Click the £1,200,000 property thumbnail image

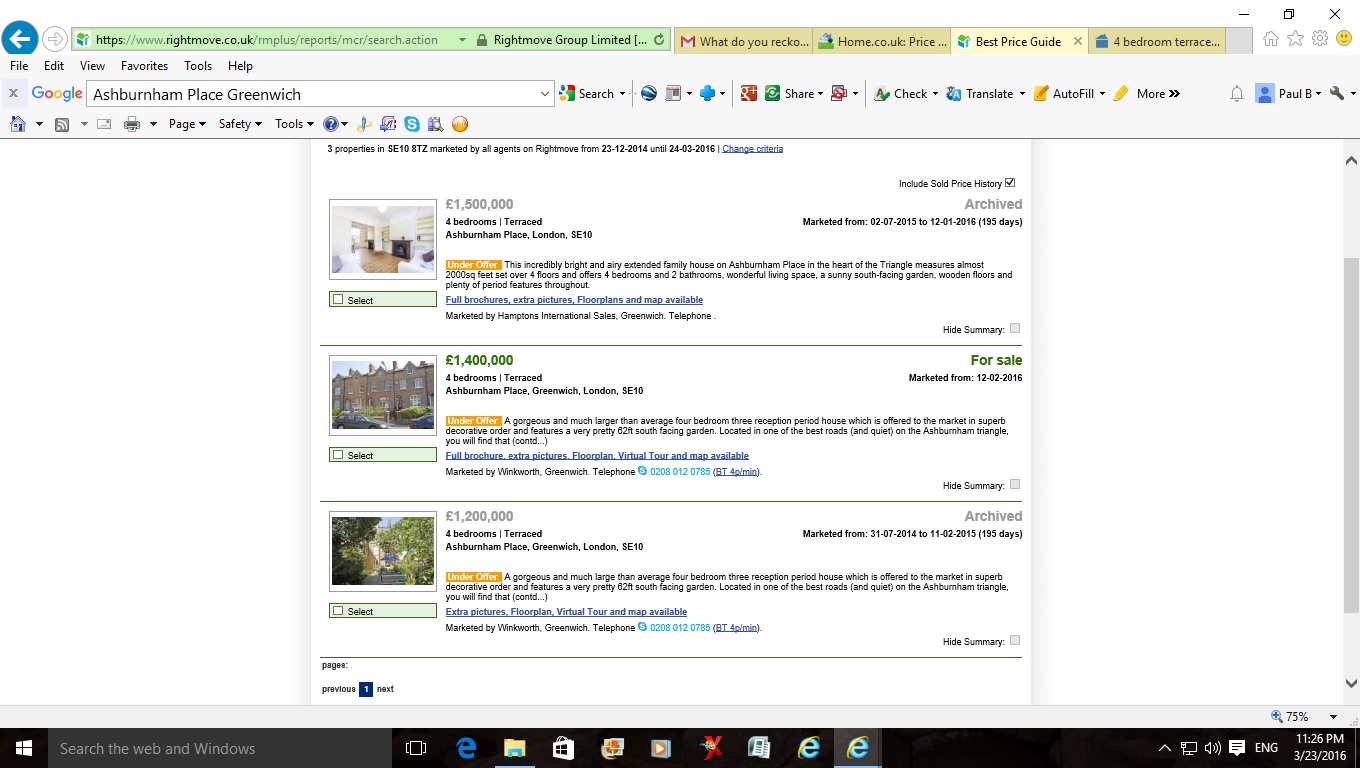(383, 551)
